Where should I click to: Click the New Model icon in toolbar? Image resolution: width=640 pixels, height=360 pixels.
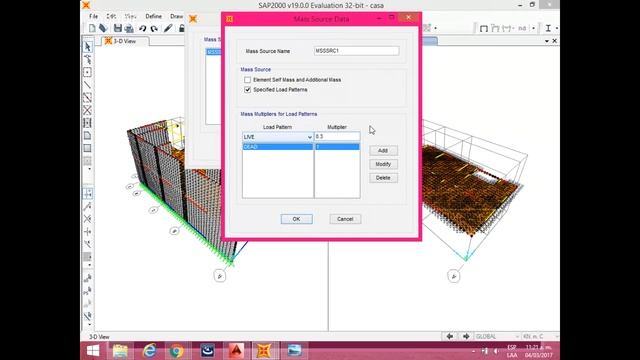(92, 28)
